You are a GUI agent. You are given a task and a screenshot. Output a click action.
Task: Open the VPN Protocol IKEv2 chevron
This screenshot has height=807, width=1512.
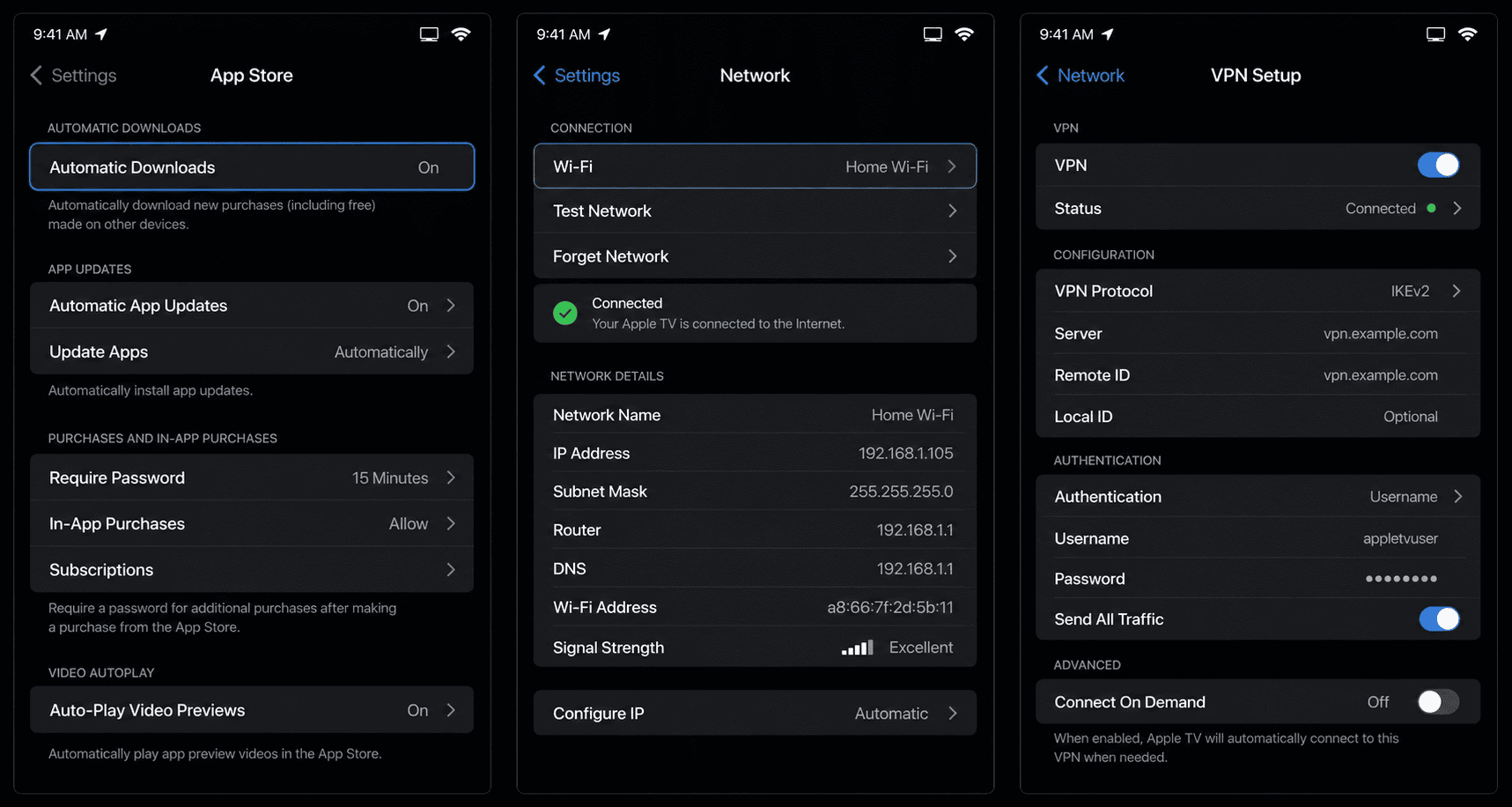(x=1457, y=291)
